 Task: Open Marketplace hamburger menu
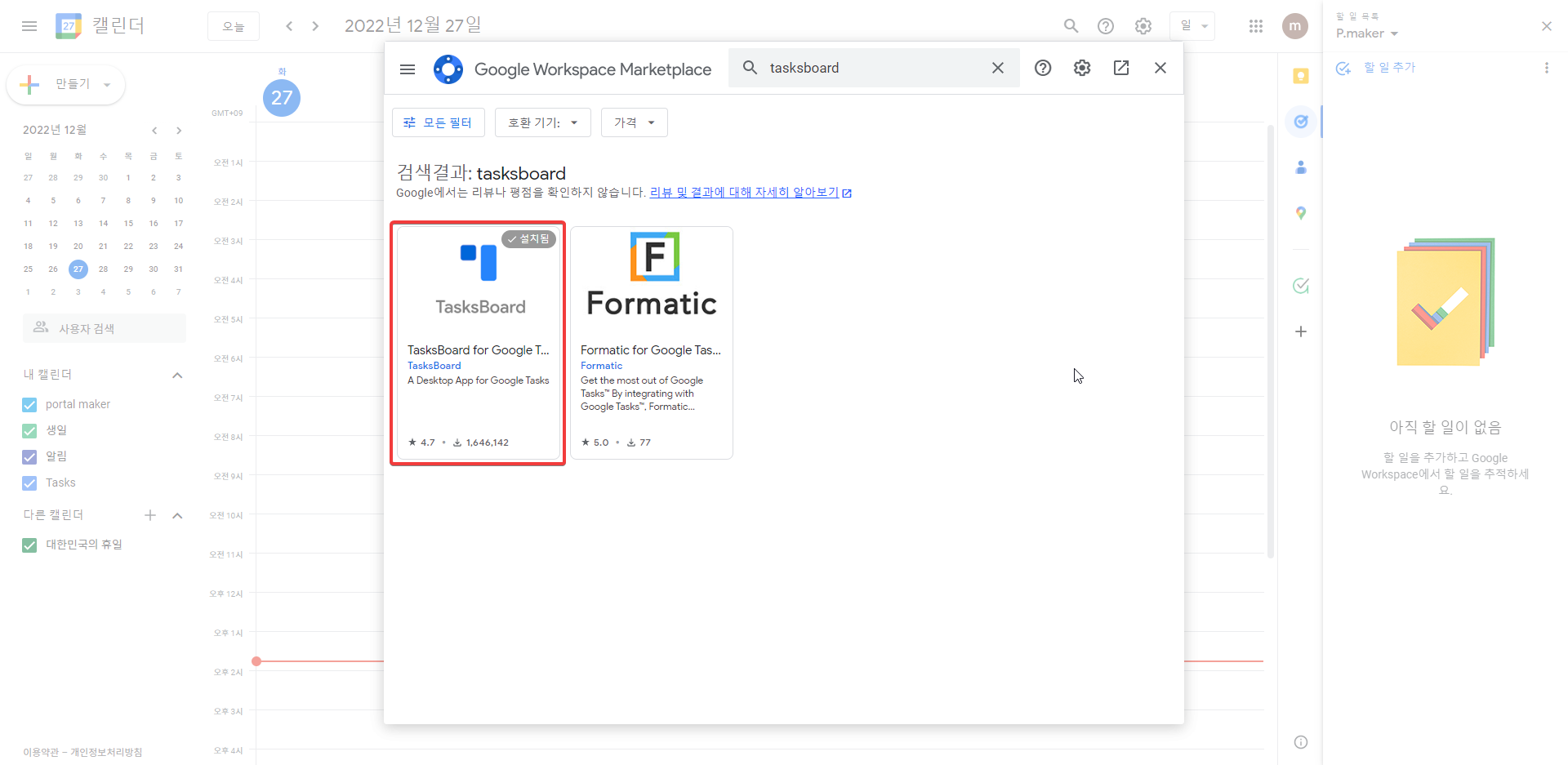point(408,69)
